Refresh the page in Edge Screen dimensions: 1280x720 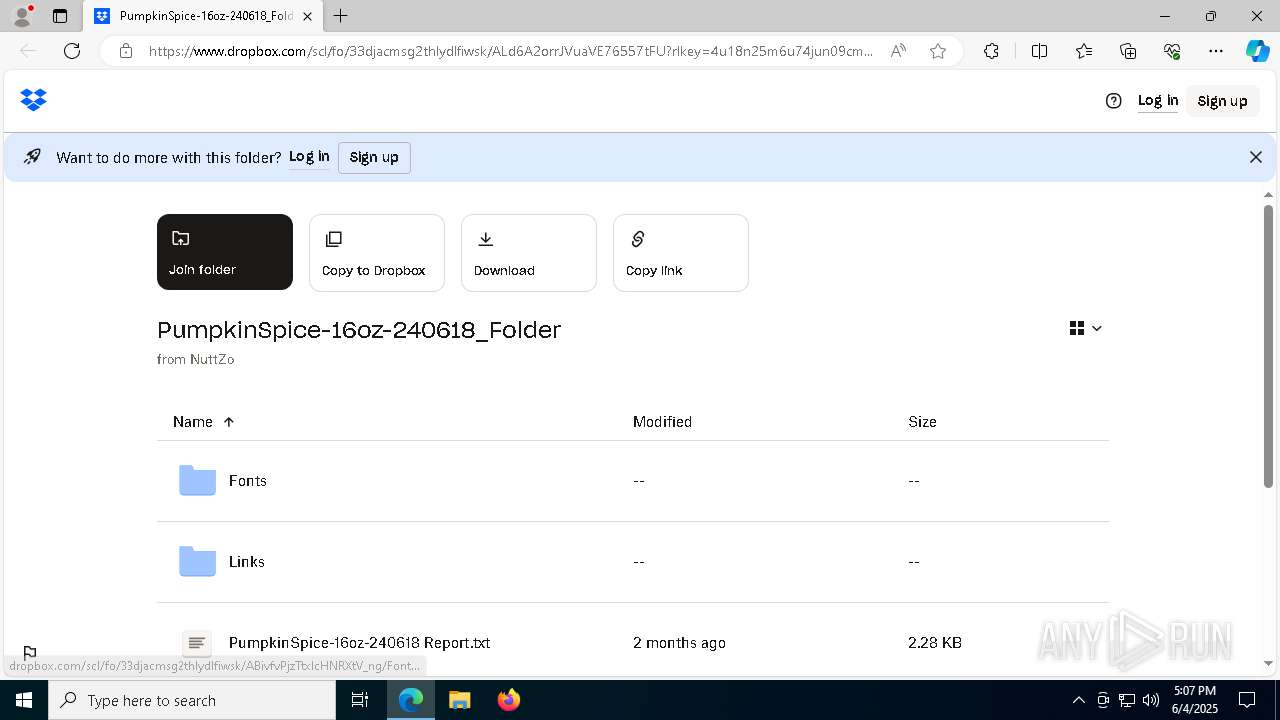[72, 51]
